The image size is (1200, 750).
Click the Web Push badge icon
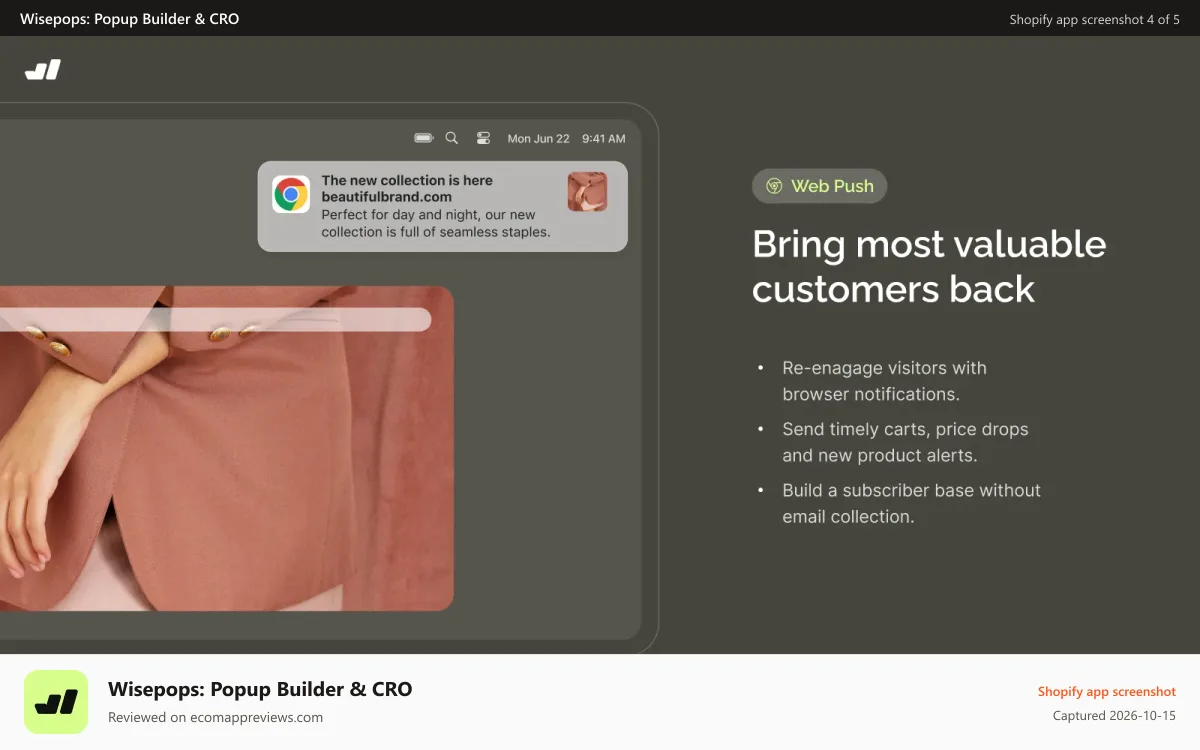(x=774, y=186)
